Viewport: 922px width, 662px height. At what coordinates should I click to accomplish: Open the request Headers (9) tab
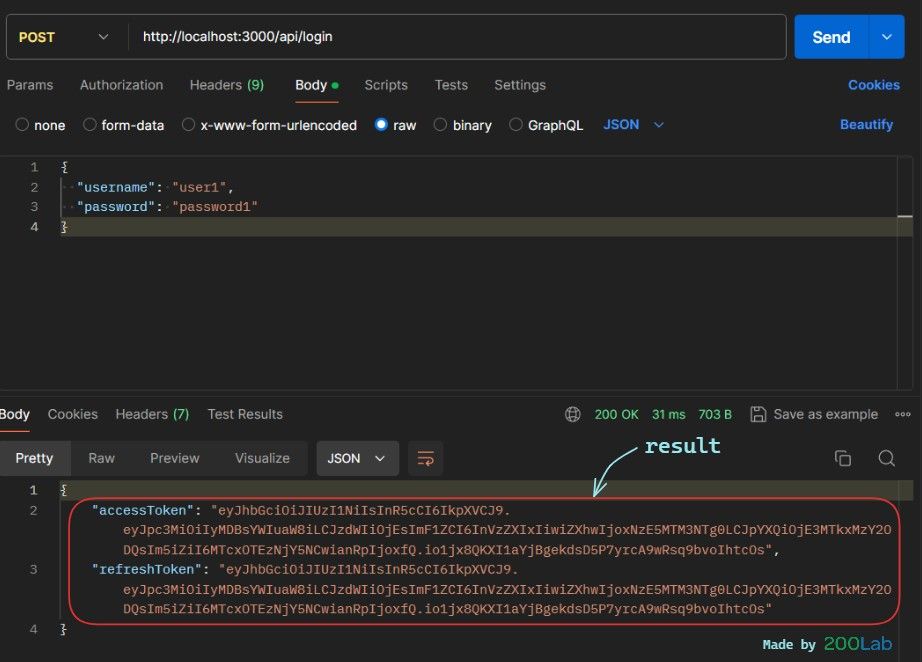coord(226,85)
